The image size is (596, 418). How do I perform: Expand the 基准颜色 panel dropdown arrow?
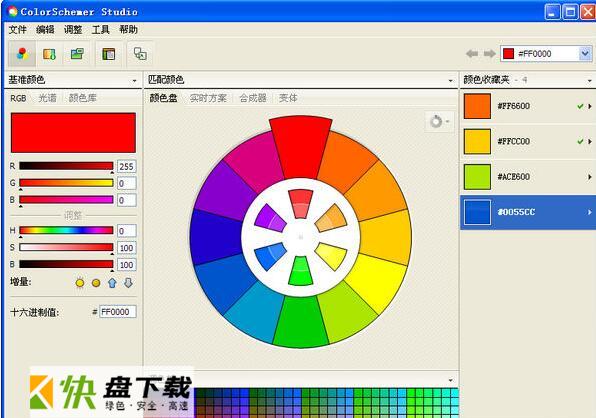(135, 81)
